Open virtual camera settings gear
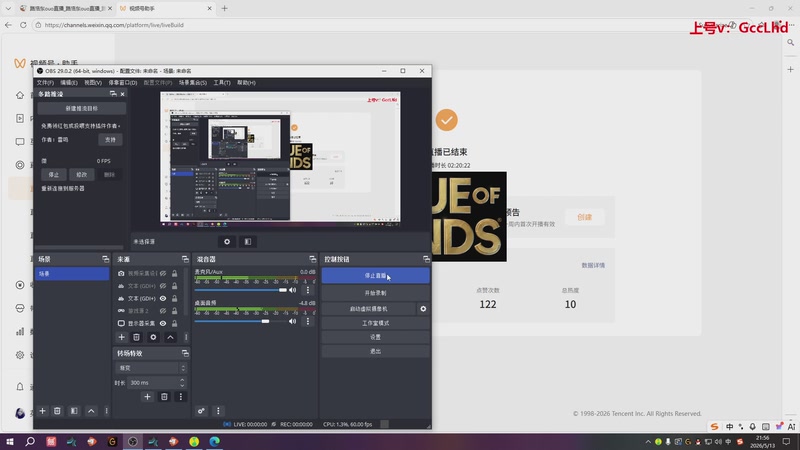Viewport: 800px width, 450px height. pyautogui.click(x=423, y=309)
